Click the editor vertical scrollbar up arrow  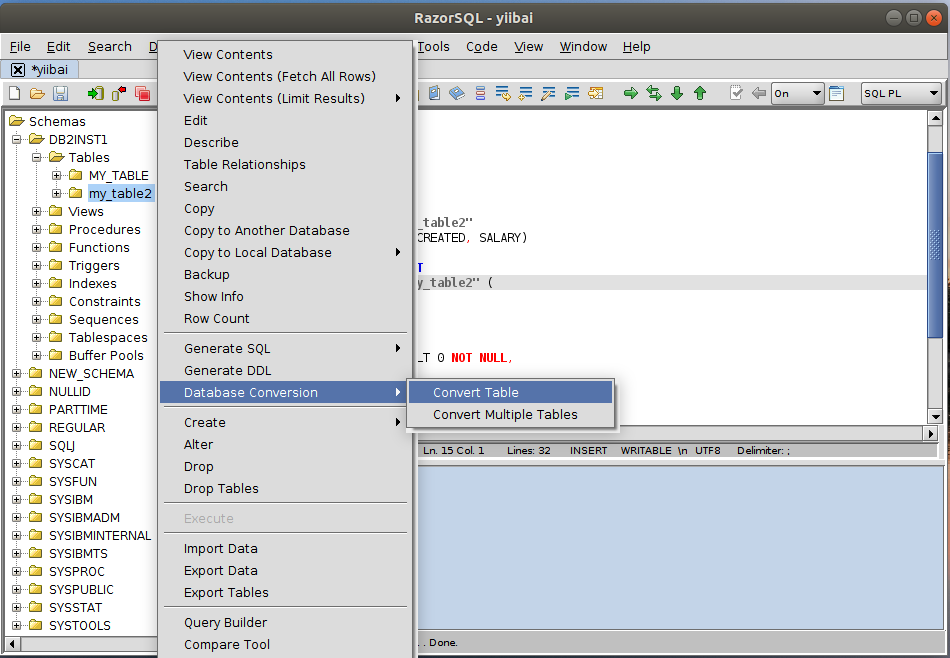click(x=935, y=119)
